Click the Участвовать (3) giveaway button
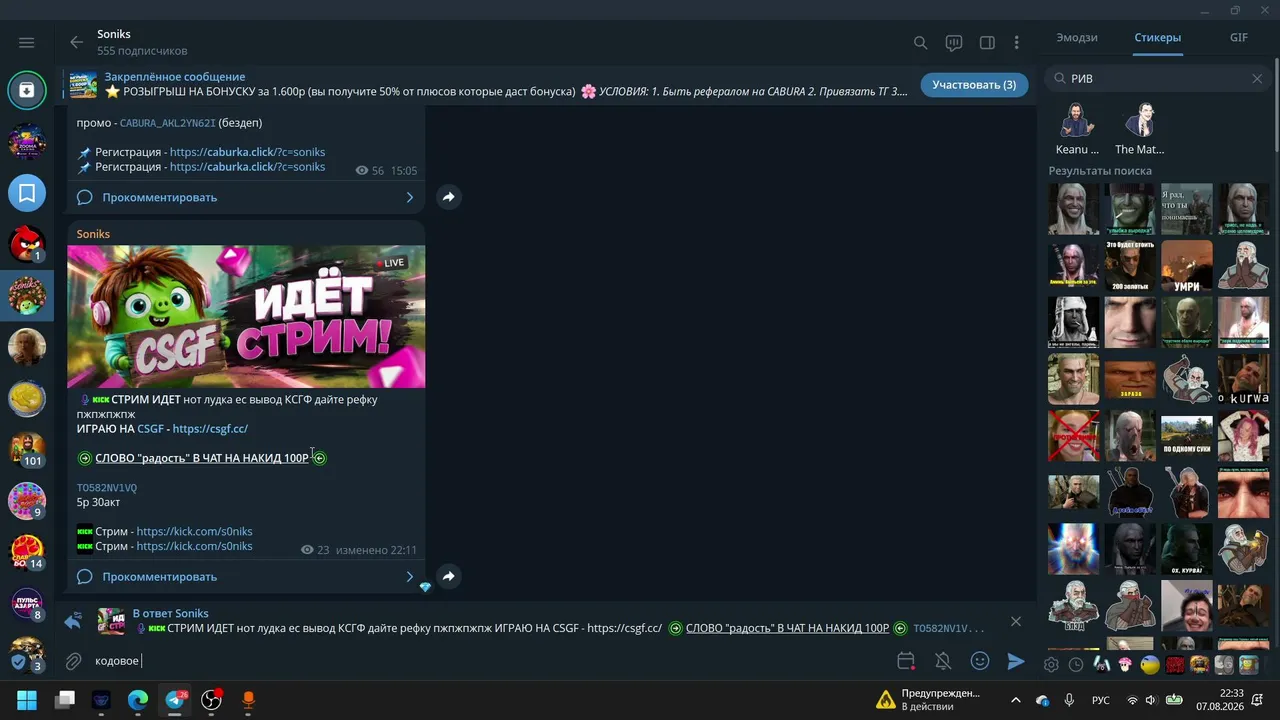This screenshot has height=720, width=1280. [x=974, y=84]
